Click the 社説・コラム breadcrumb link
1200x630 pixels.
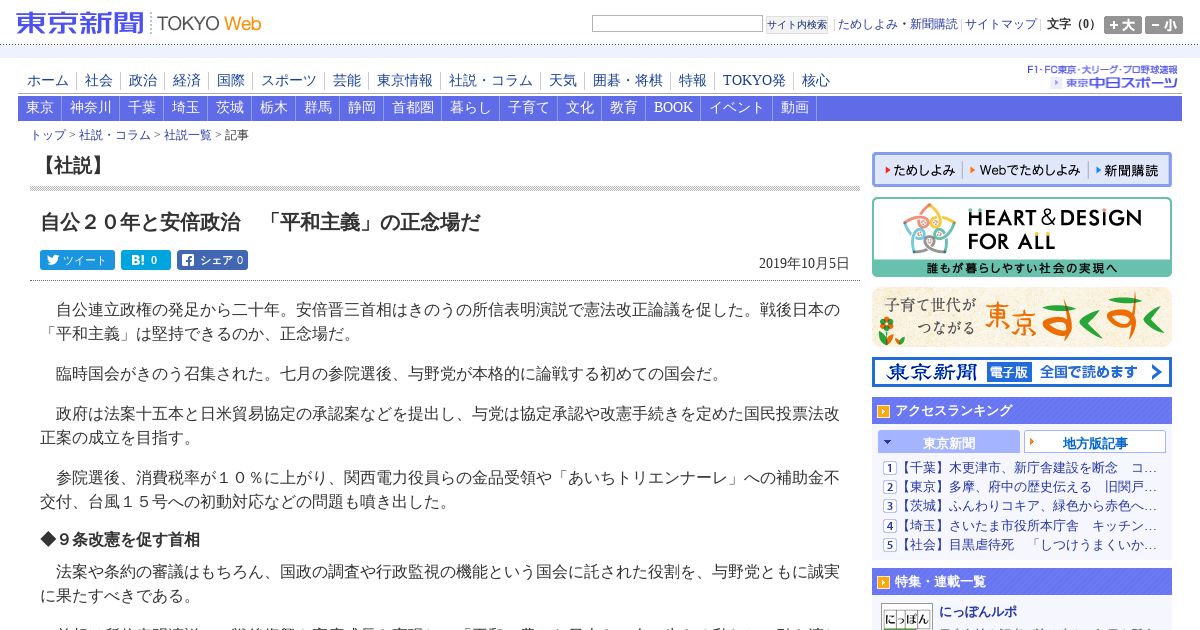pyautogui.click(x=115, y=135)
